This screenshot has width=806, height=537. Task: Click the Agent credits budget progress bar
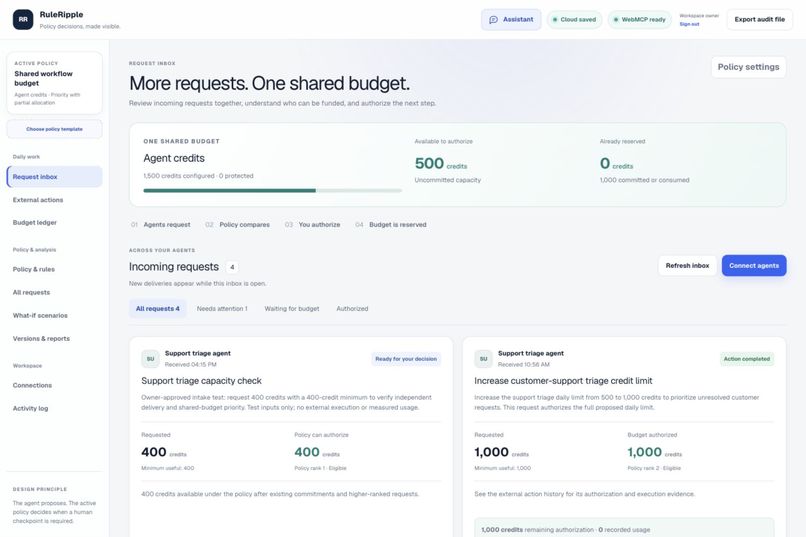(x=272, y=191)
